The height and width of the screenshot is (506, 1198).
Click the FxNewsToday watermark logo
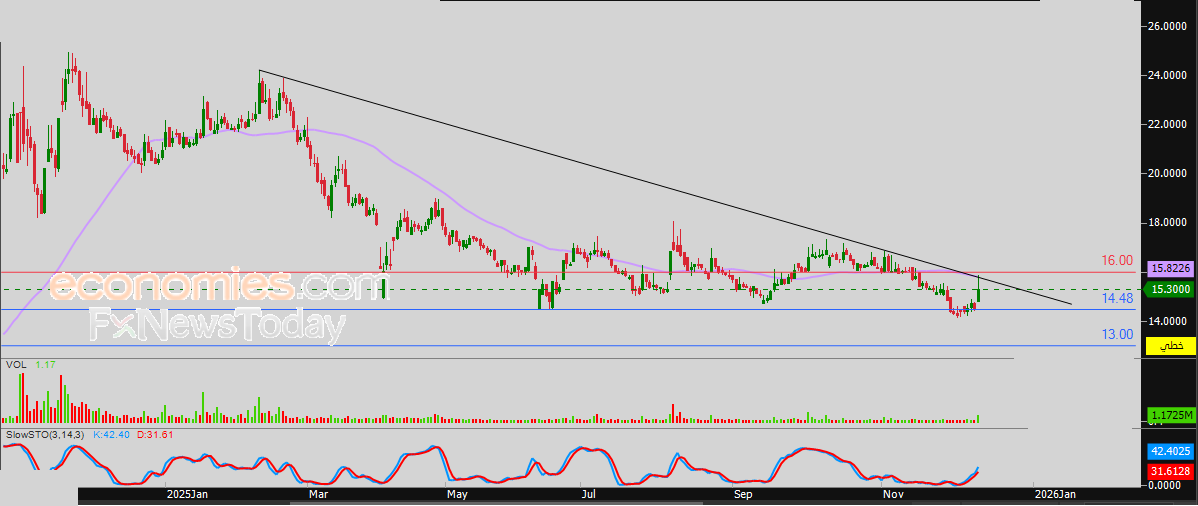(217, 326)
